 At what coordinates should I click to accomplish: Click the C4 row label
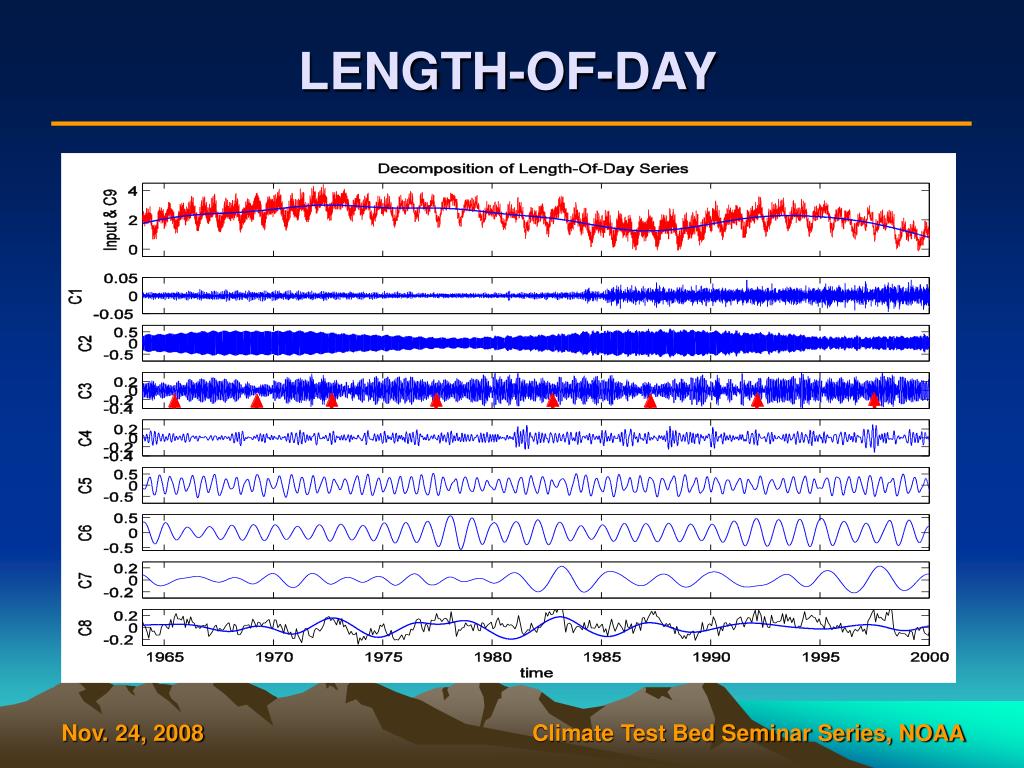coord(85,438)
